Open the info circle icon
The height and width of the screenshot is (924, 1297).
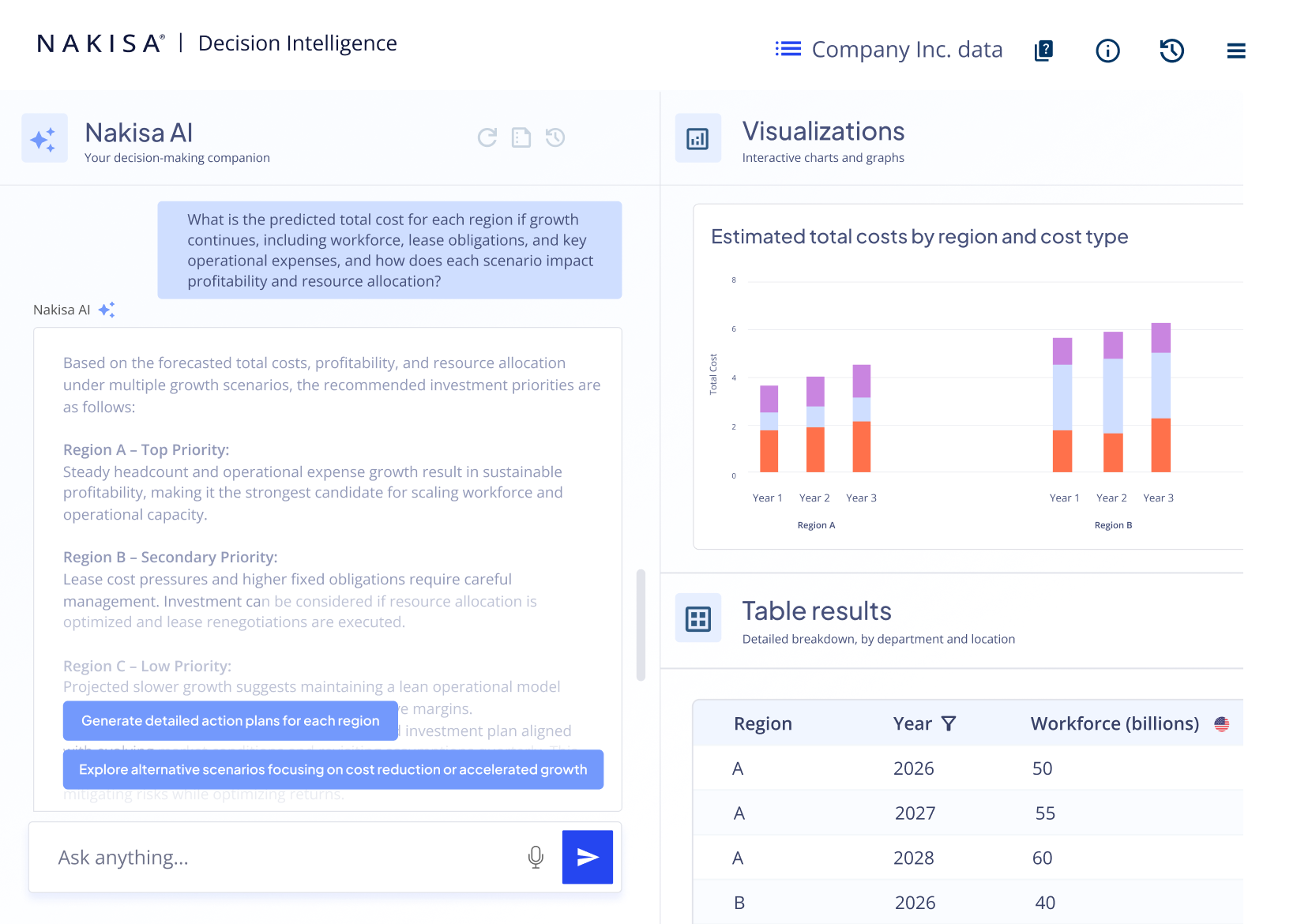[1107, 51]
